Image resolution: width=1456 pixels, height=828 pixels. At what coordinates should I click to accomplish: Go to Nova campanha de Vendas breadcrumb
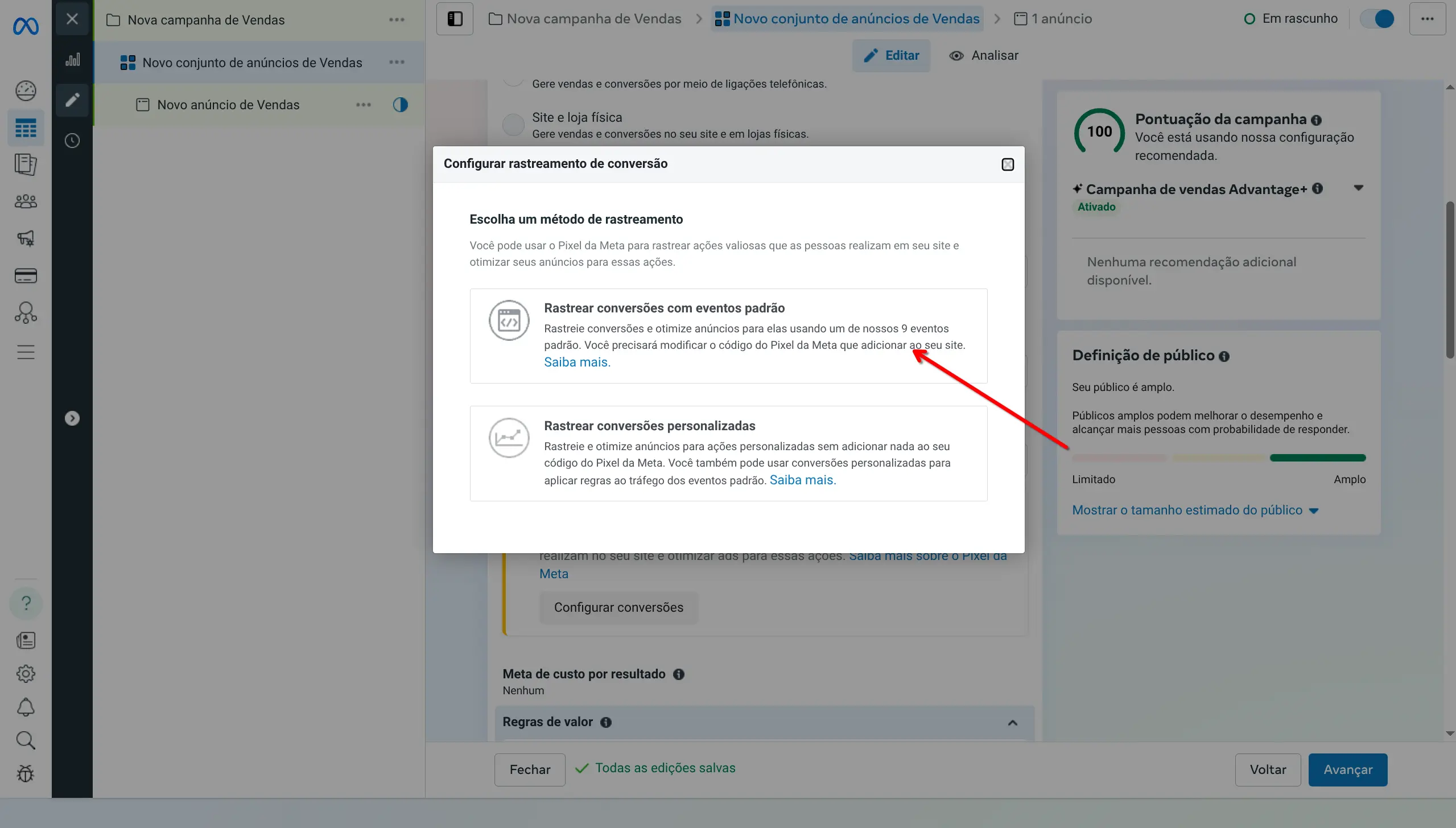point(584,19)
